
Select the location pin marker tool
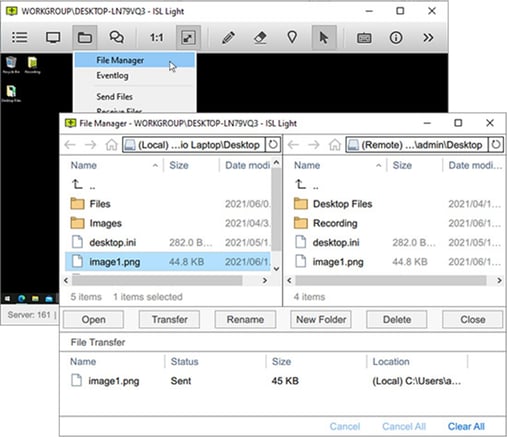(x=292, y=37)
